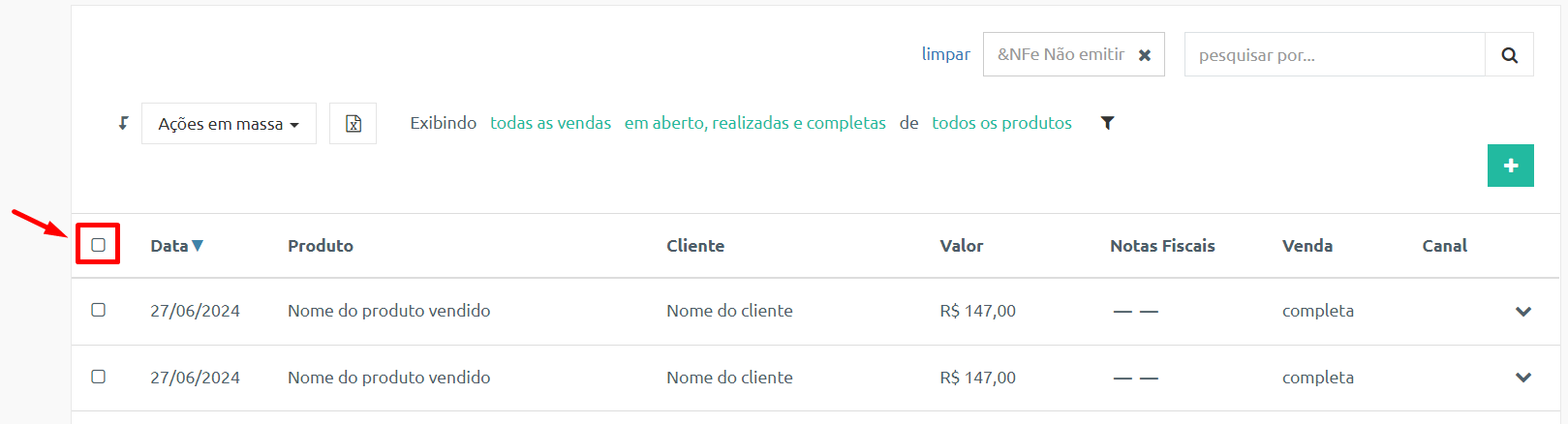Expand the first sale row chevron
The width and height of the screenshot is (1568, 424).
click(1523, 312)
